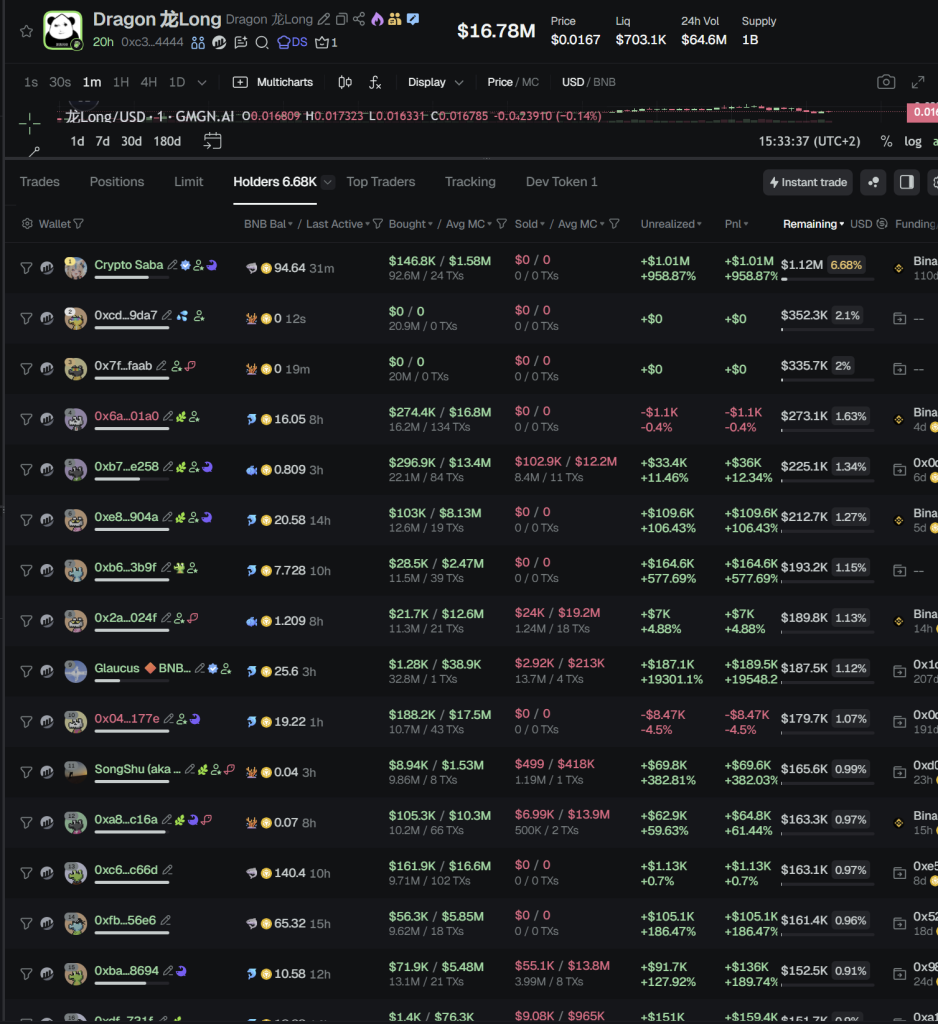Expand the Holders 6.68K dropdown arrow
Screen dimensions: 938x1024
click(x=328, y=182)
